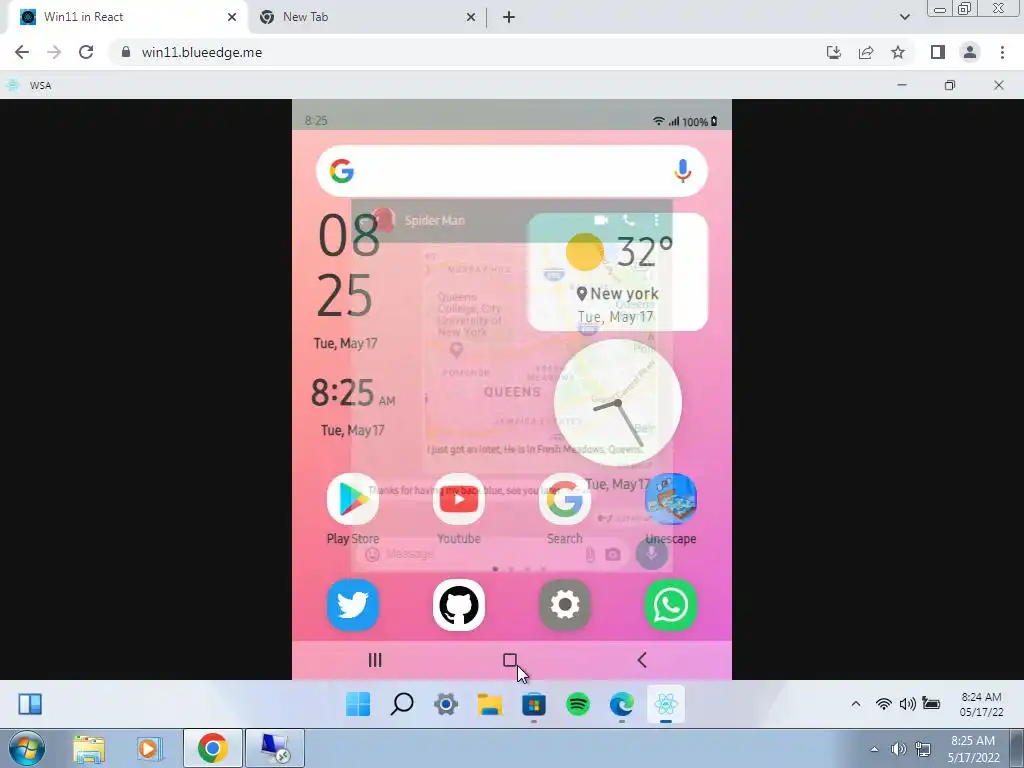The height and width of the screenshot is (768, 1024).
Task: Open the host 8:25 AM clock
Action: (x=973, y=749)
